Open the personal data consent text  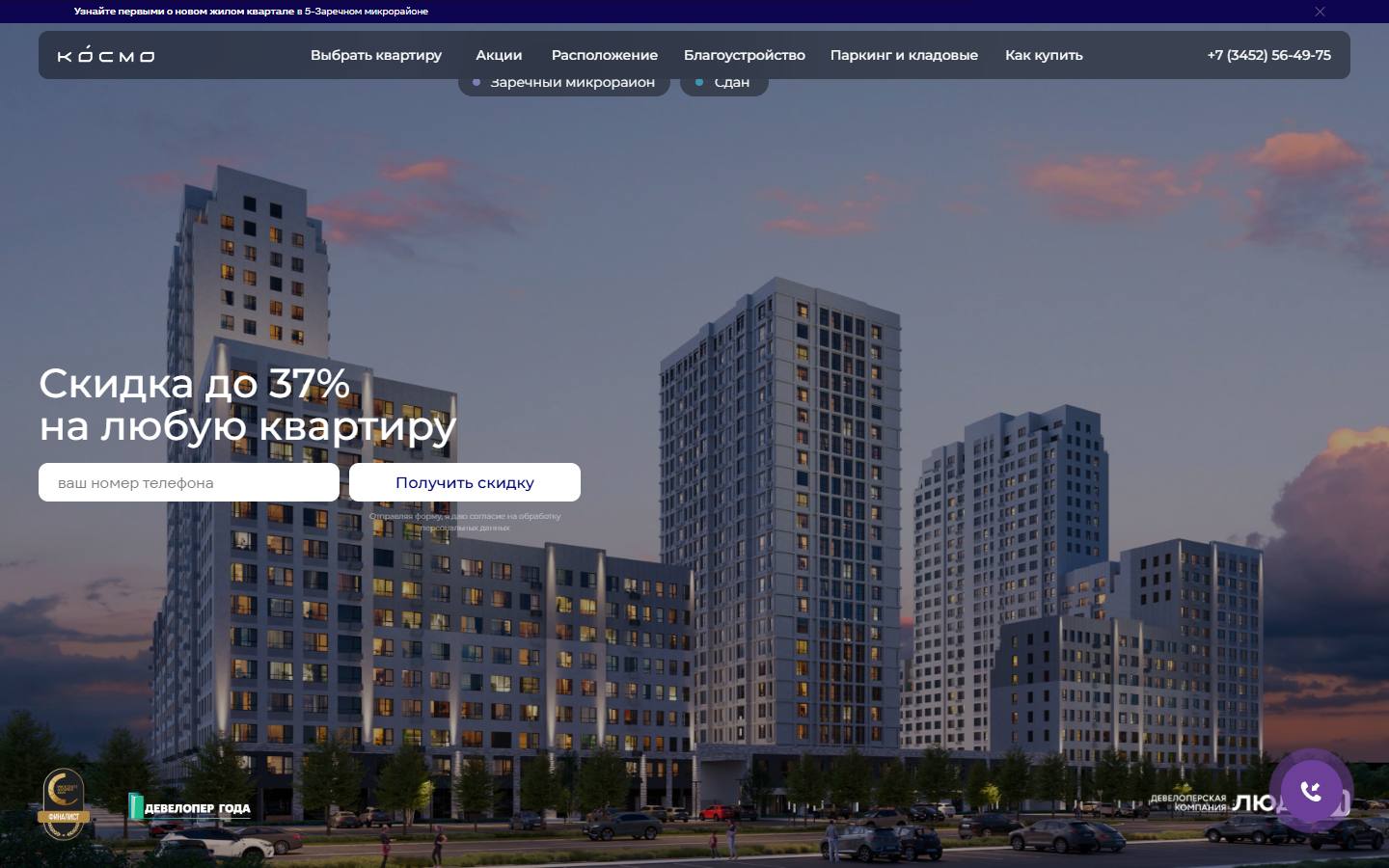pos(465,522)
